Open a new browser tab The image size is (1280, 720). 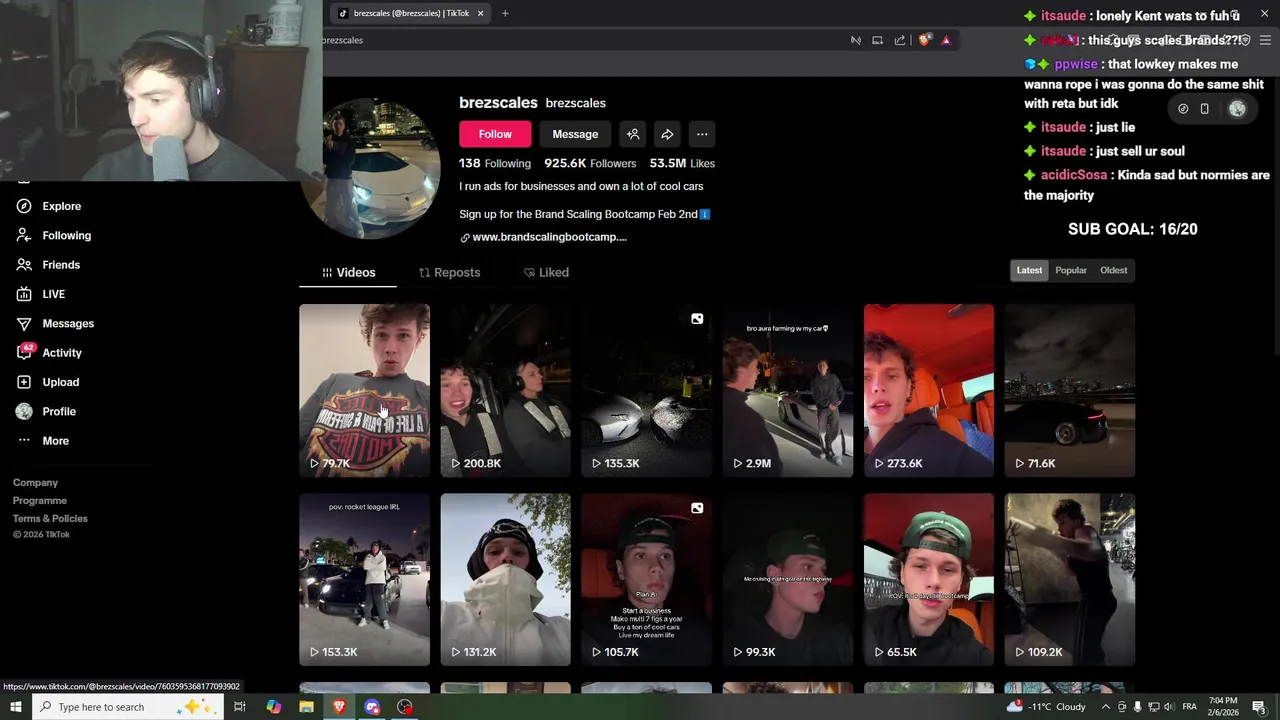click(505, 13)
